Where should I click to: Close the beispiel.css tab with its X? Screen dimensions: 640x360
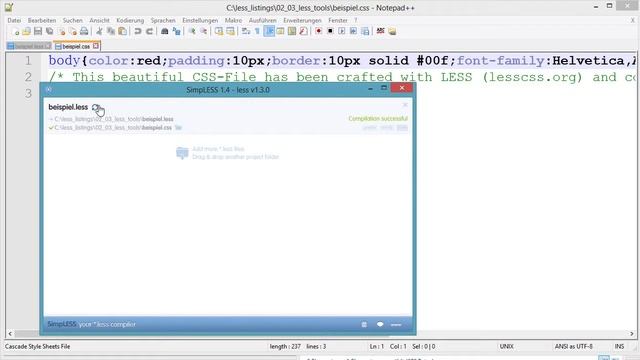click(x=96, y=46)
